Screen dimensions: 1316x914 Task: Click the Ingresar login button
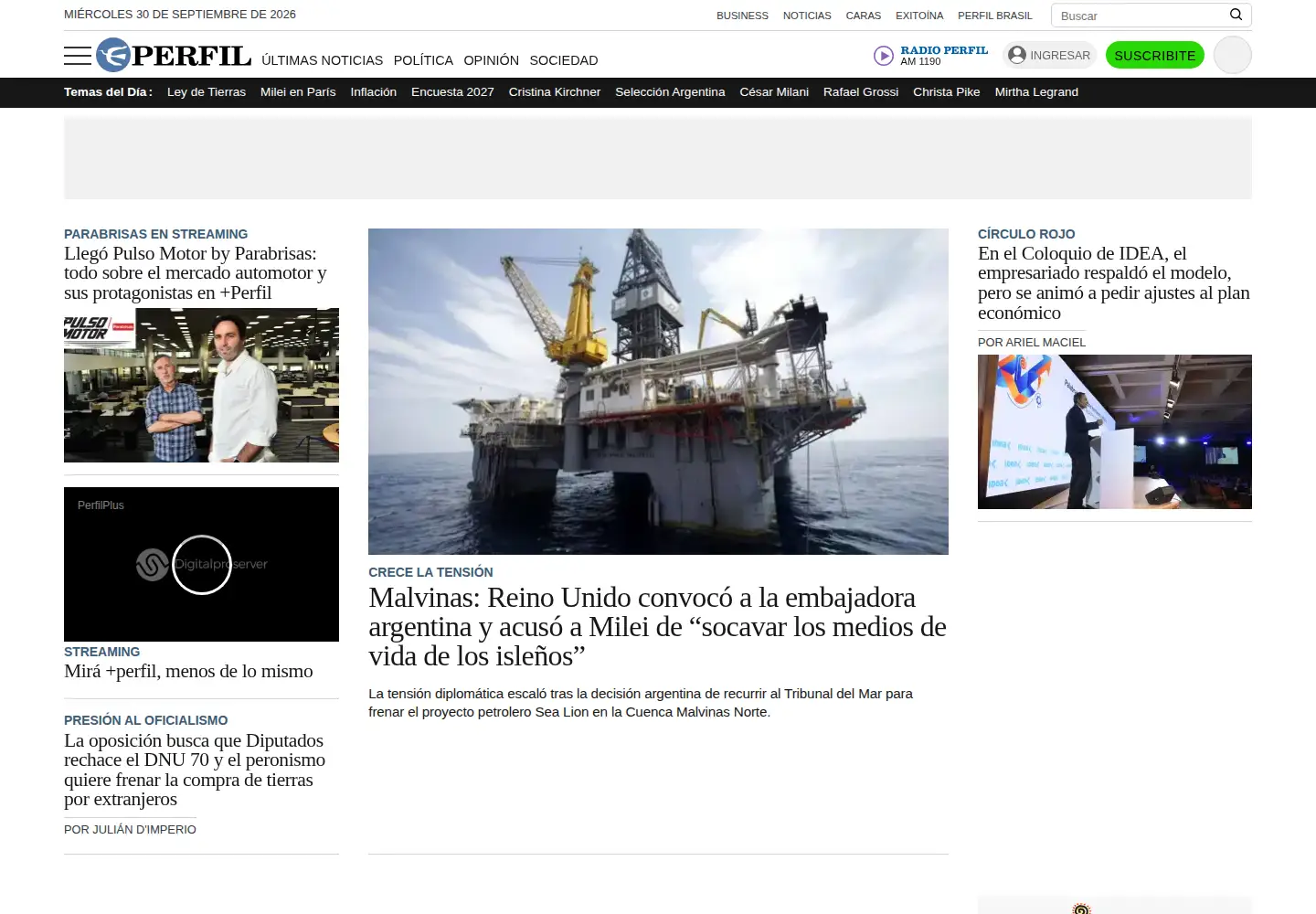point(1049,55)
